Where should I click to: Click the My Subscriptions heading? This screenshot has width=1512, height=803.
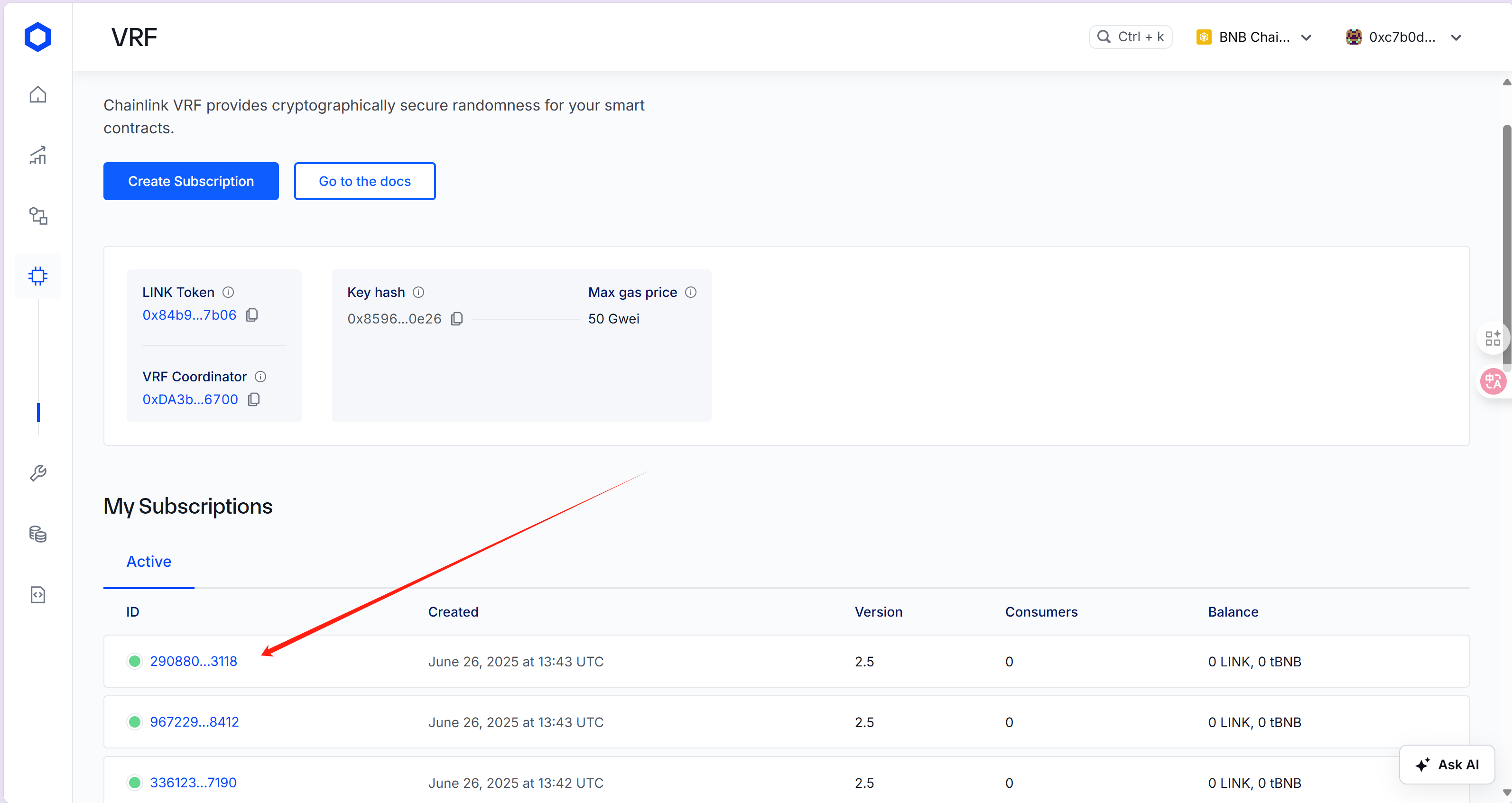point(188,507)
